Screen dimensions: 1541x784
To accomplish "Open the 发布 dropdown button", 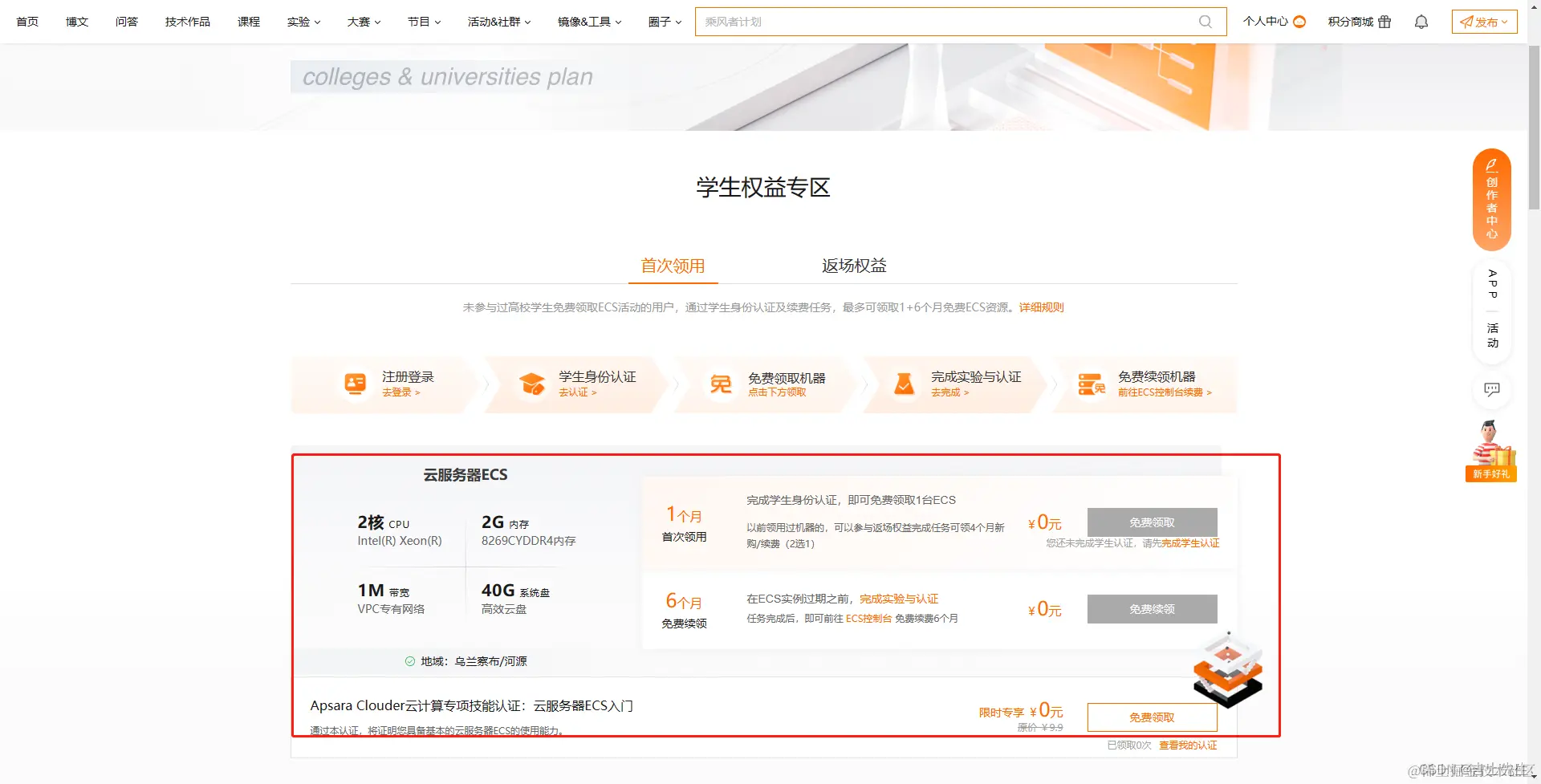I will 1484,22.
